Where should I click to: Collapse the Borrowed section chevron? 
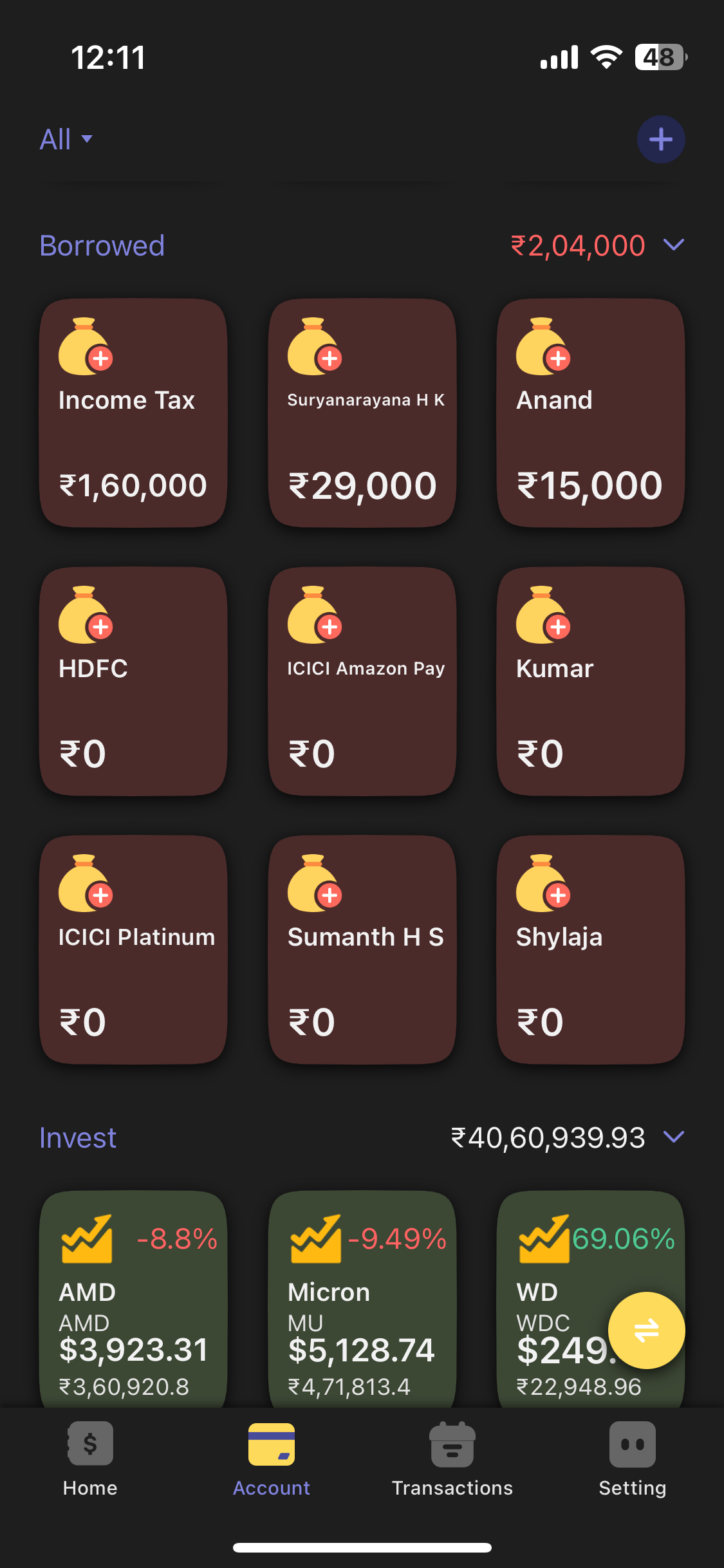point(673,245)
